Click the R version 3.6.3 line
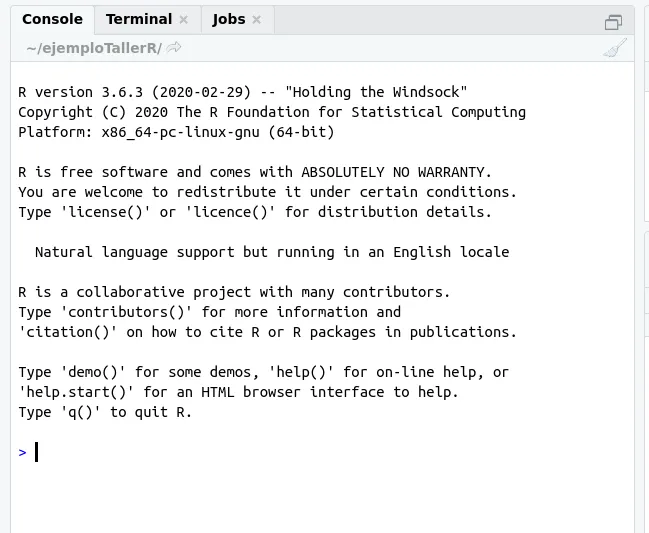 tap(243, 92)
